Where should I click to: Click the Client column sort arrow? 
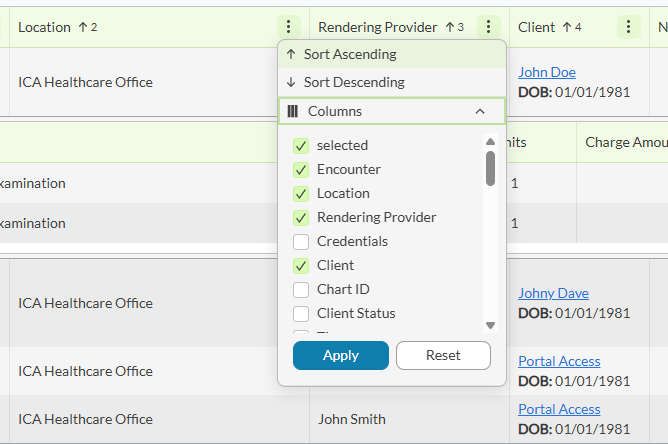coord(566,27)
